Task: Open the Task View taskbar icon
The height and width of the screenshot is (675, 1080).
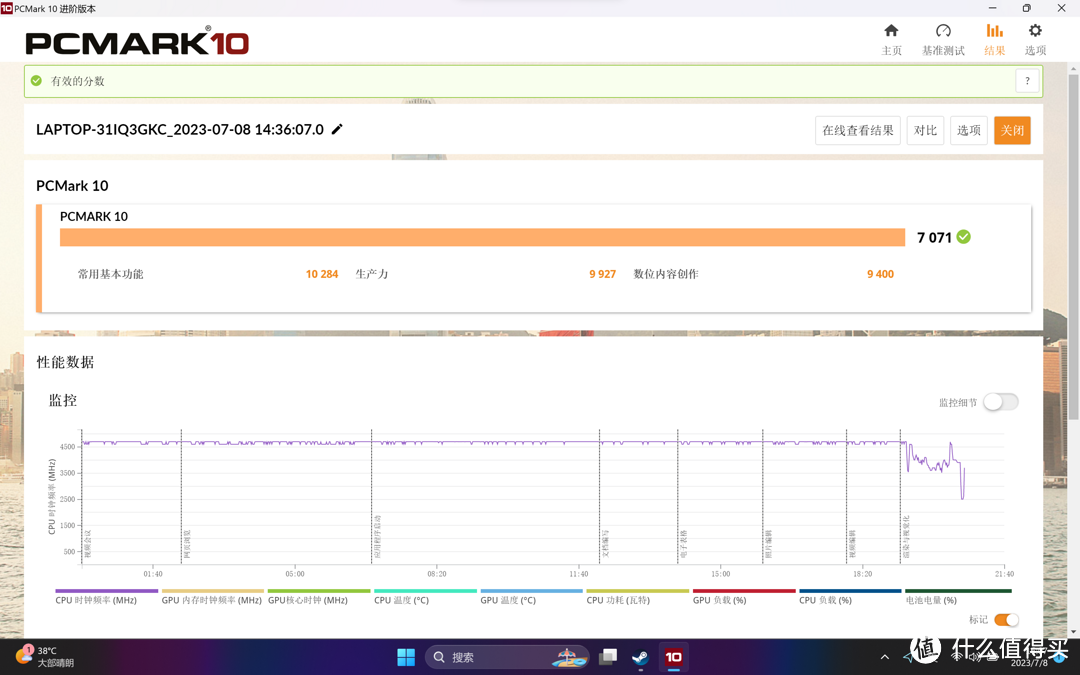Action: [x=608, y=657]
